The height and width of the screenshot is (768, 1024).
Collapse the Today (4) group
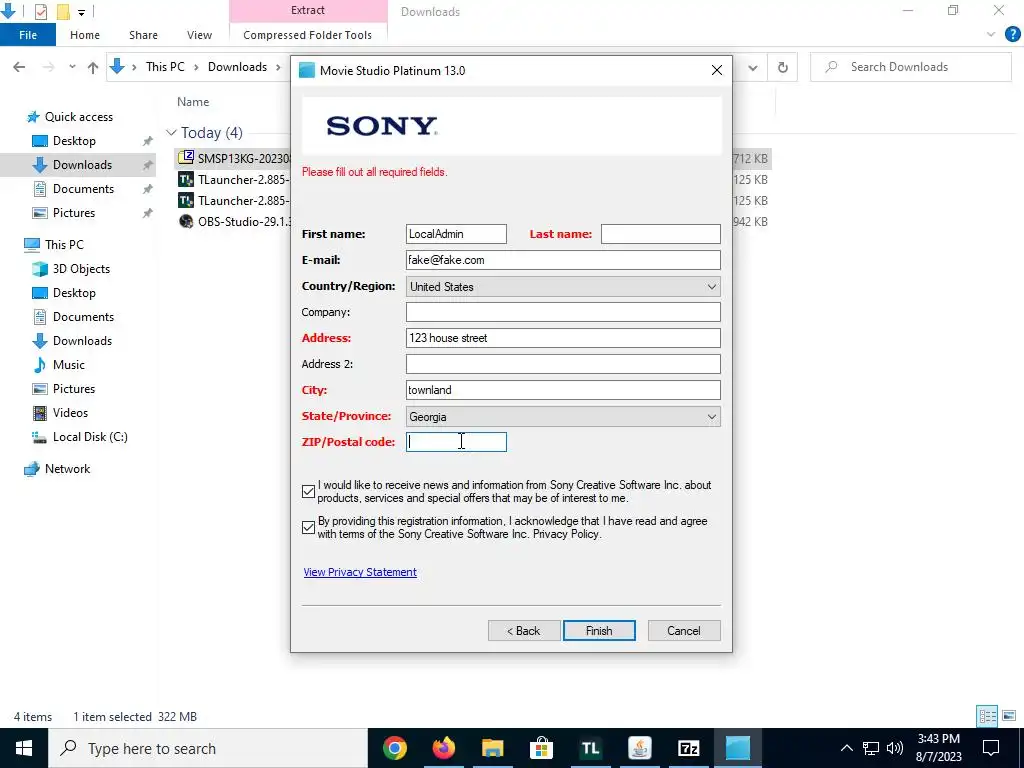pos(172,133)
